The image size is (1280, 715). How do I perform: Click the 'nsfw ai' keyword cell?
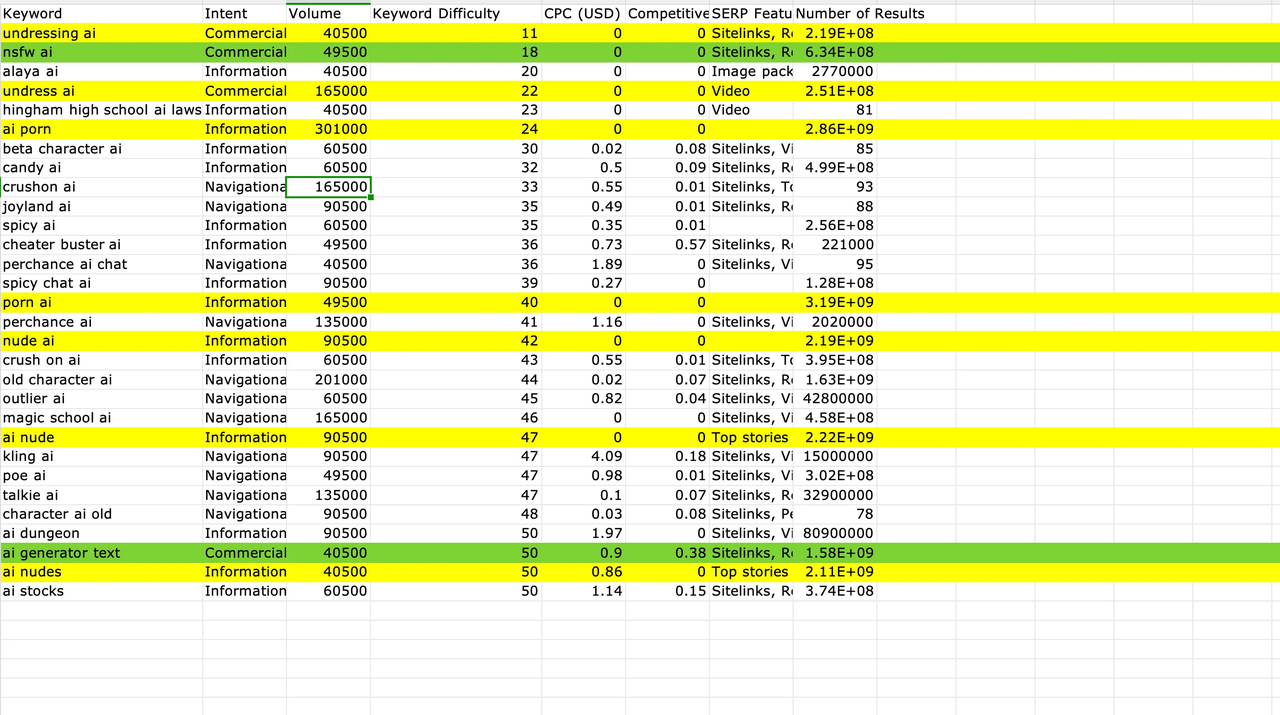point(101,52)
